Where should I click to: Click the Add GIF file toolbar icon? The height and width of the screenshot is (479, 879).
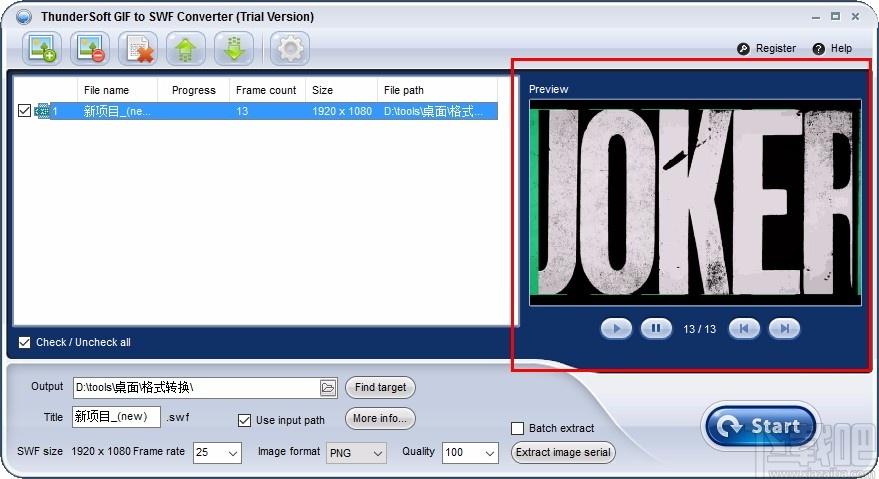tap(42, 48)
